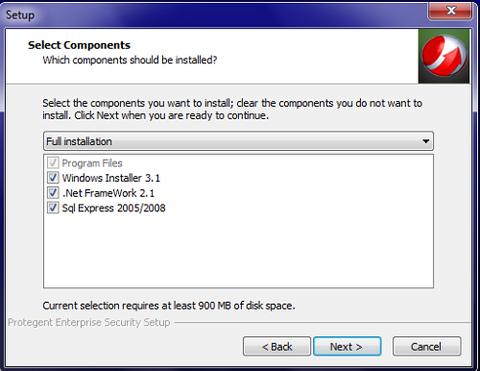This screenshot has height=371, width=480.
Task: Click the disabled Program Files checkbox
Action: (x=53, y=163)
